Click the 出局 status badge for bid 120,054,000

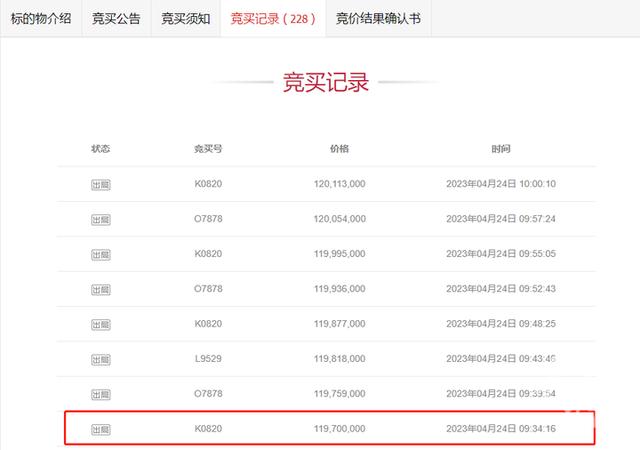(100, 219)
